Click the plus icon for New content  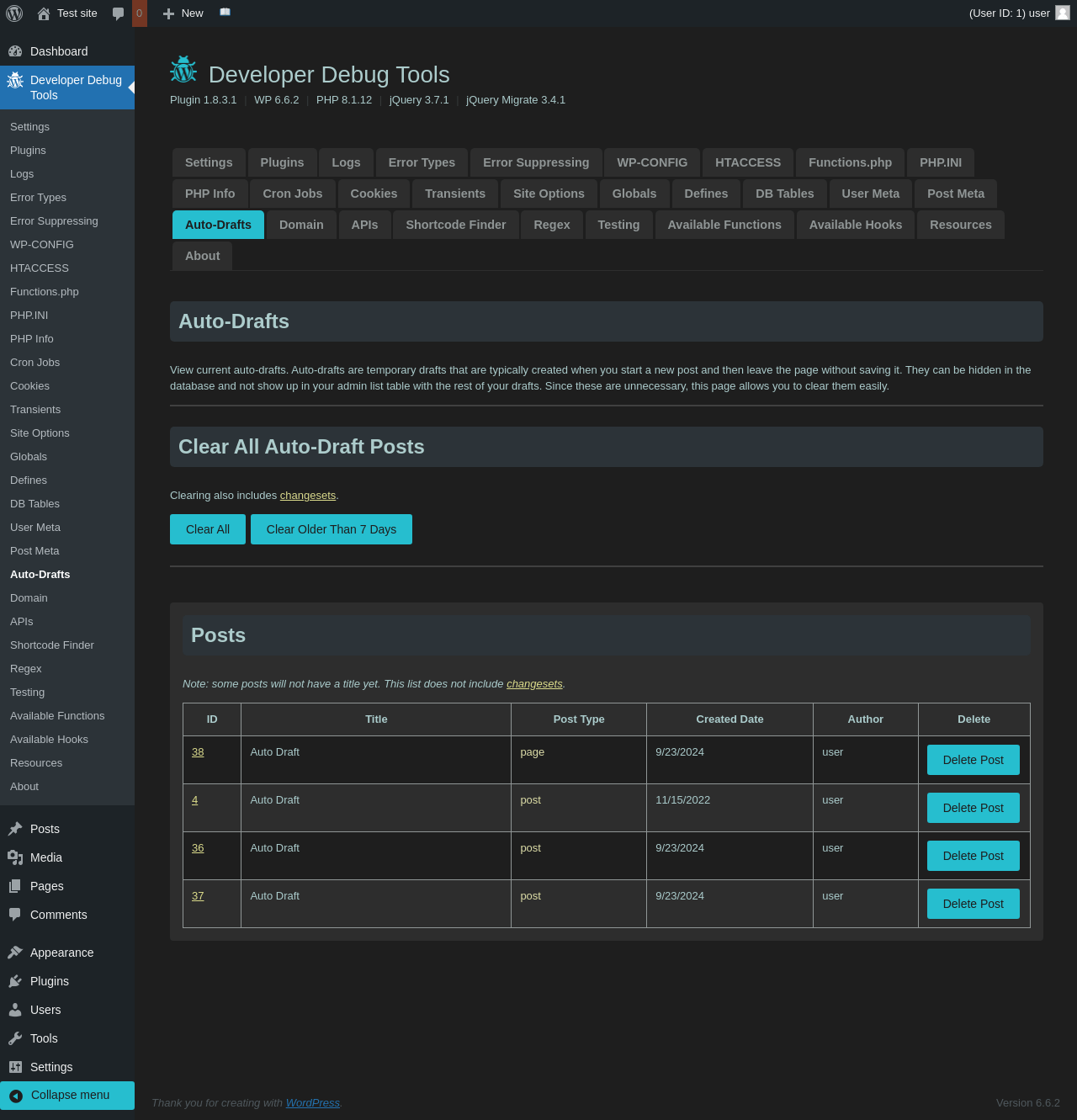pos(168,13)
